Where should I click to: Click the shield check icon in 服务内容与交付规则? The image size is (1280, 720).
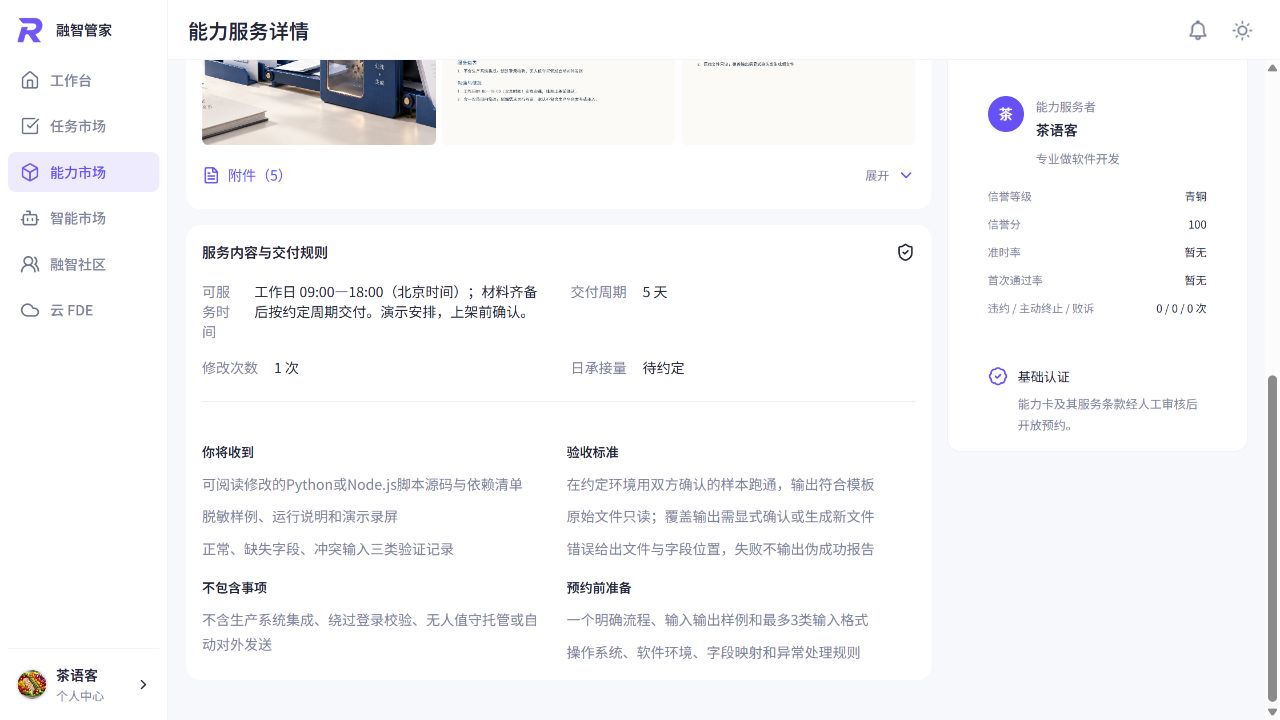tap(905, 252)
